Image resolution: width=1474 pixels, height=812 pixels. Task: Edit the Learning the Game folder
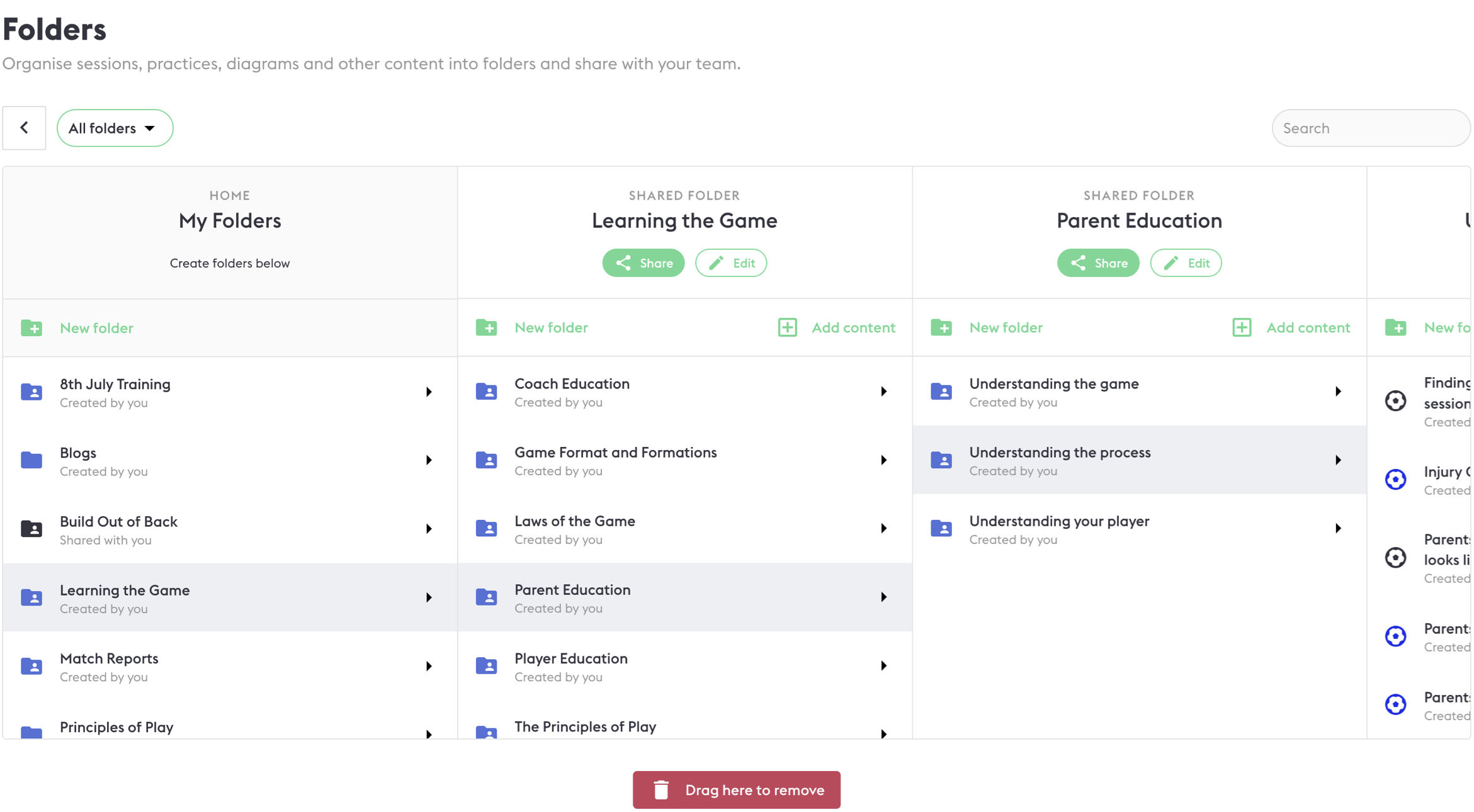pyautogui.click(x=730, y=263)
